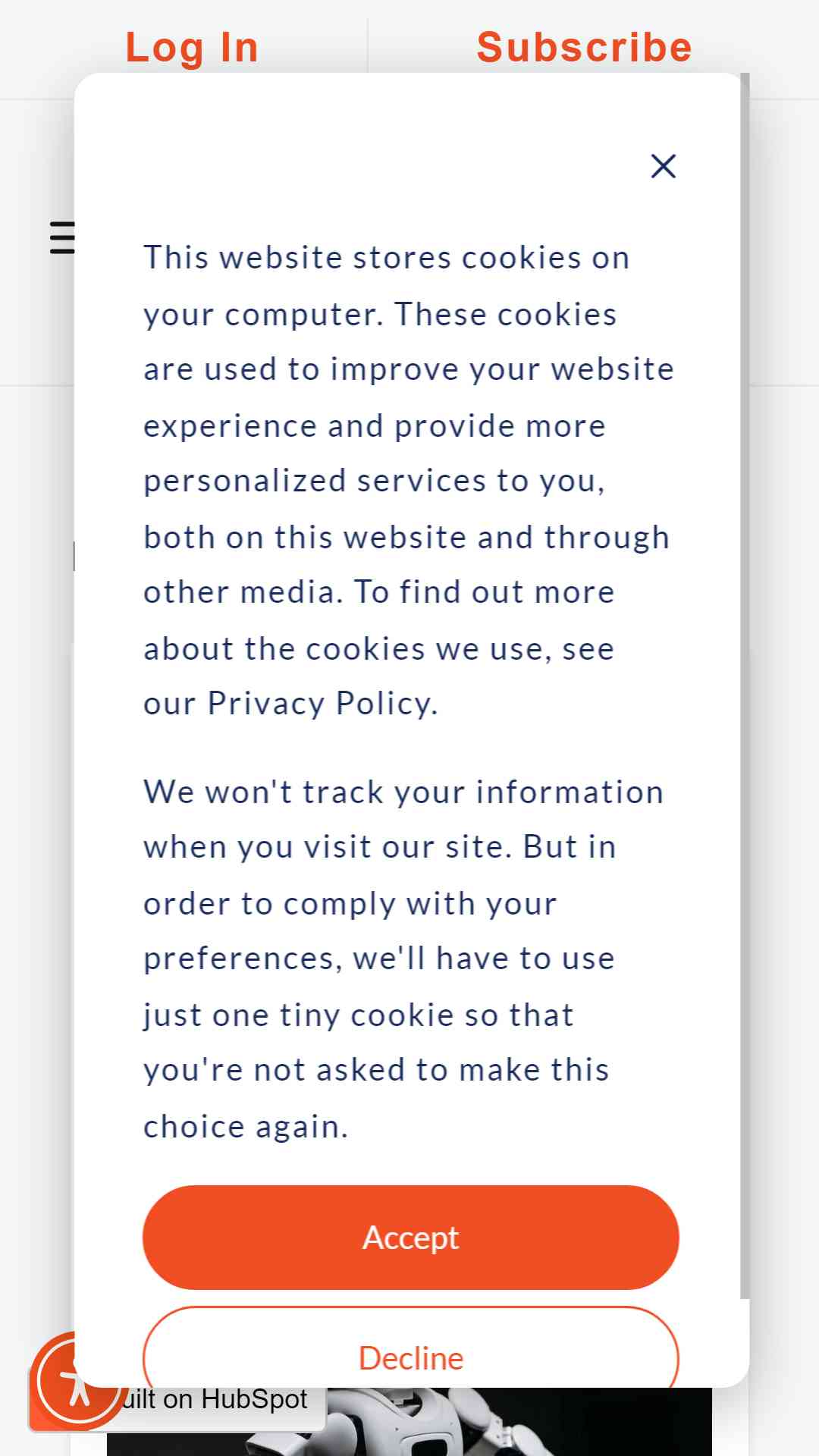819x1456 pixels.
Task: Decline cookies using the Decline button
Action: click(x=411, y=1348)
